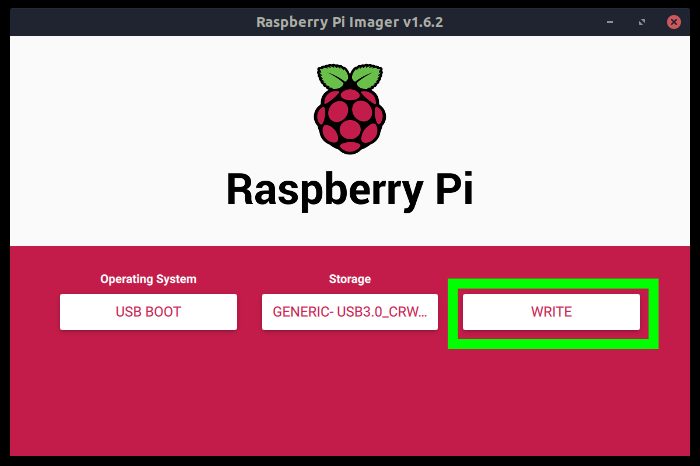
Task: Click the Operating System label
Action: [148, 279]
